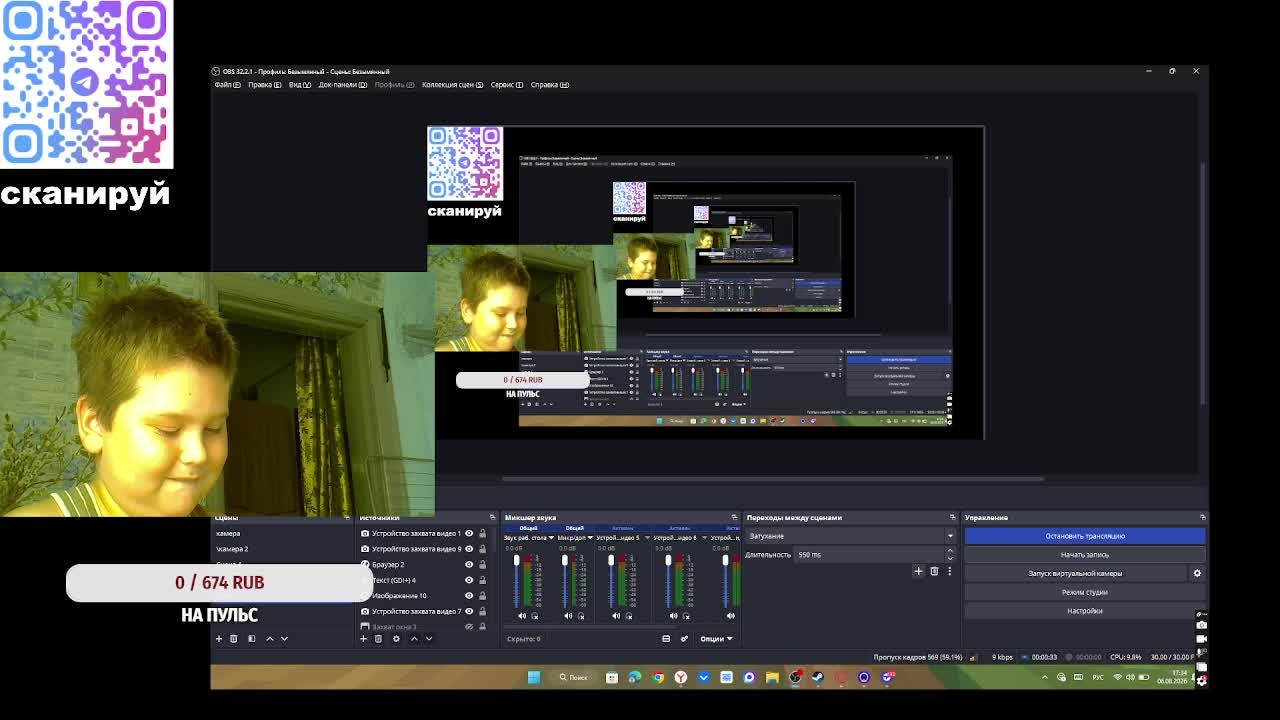Open the Микр/доп channel dropdown arrow

pos(590,538)
